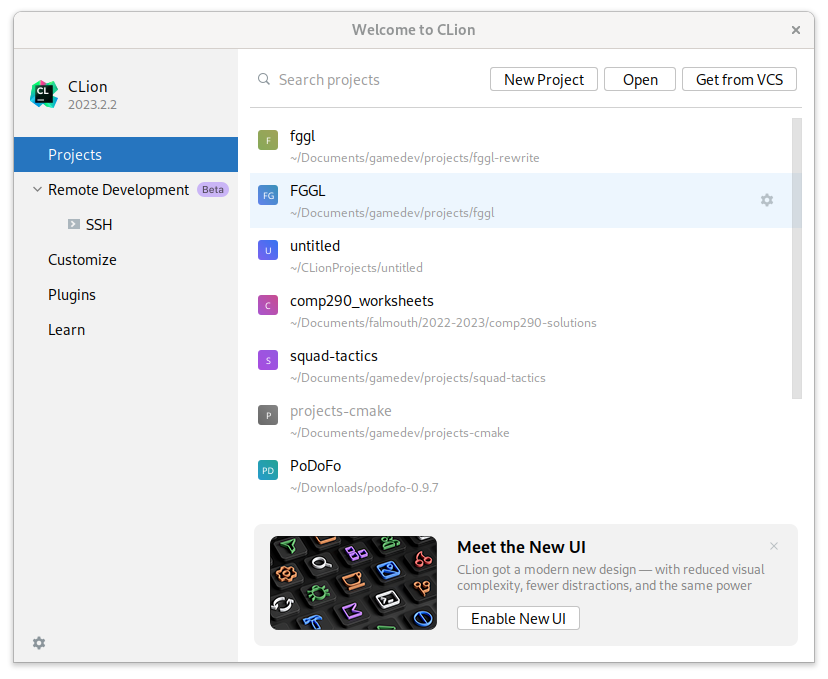Screen dimensions: 828x679
Task: Click the purple S icon for squad-tactics
Action: pyautogui.click(x=268, y=360)
